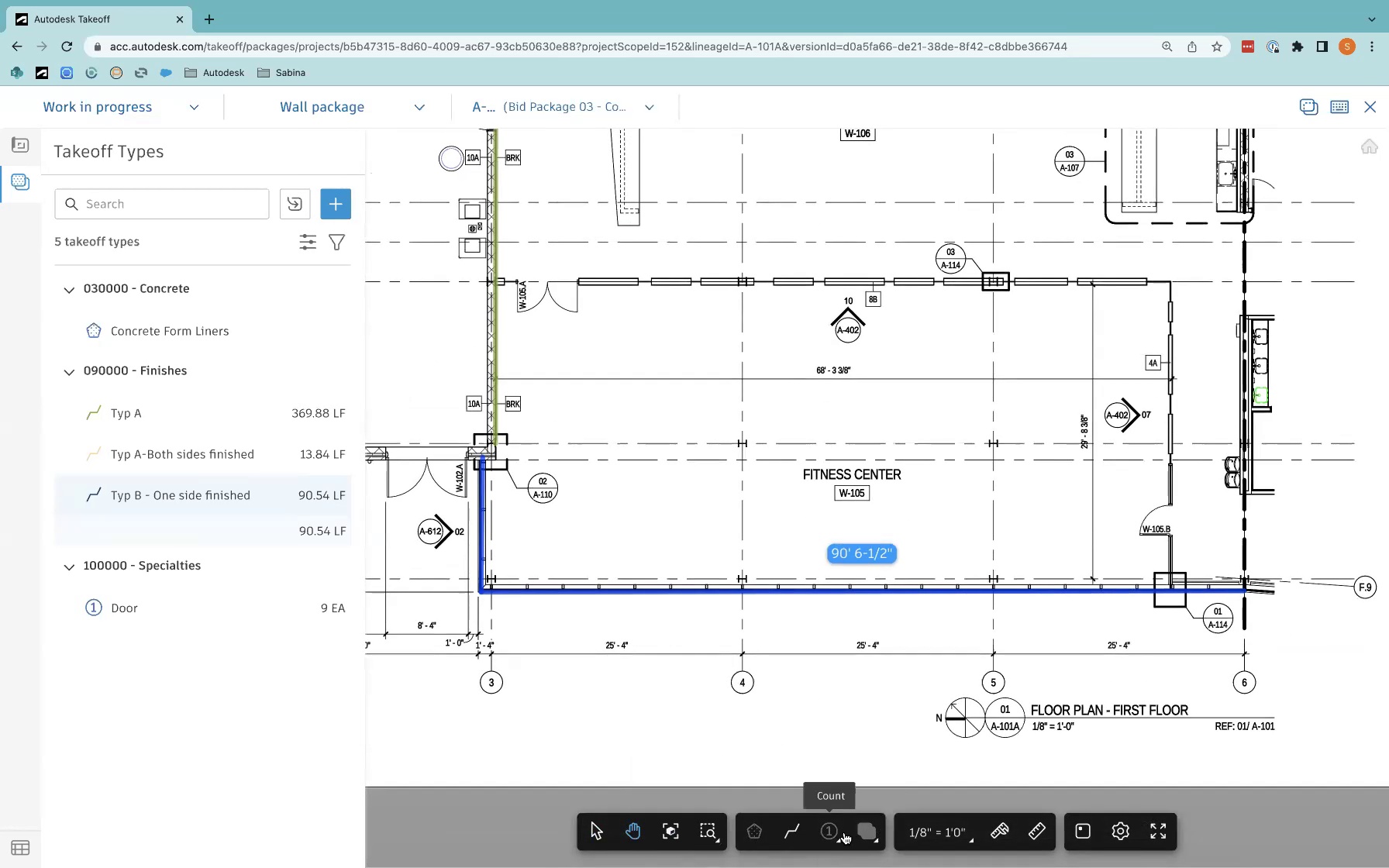Enter fullscreen view of the drawing
This screenshot has height=868, width=1389.
click(x=1158, y=831)
